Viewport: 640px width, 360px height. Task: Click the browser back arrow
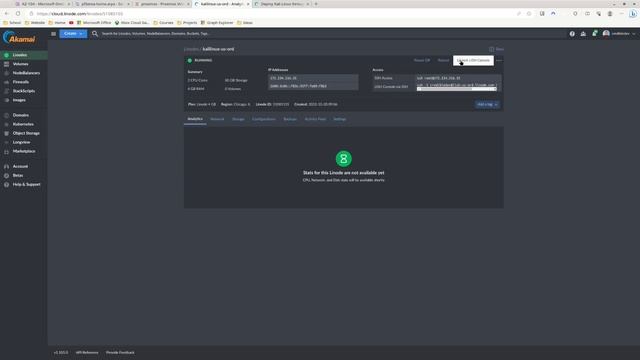point(7,13)
